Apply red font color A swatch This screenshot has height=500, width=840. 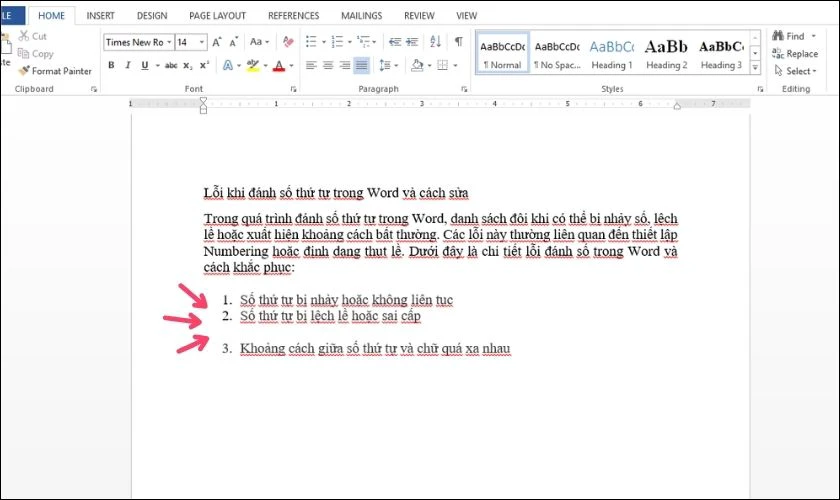[x=279, y=65]
